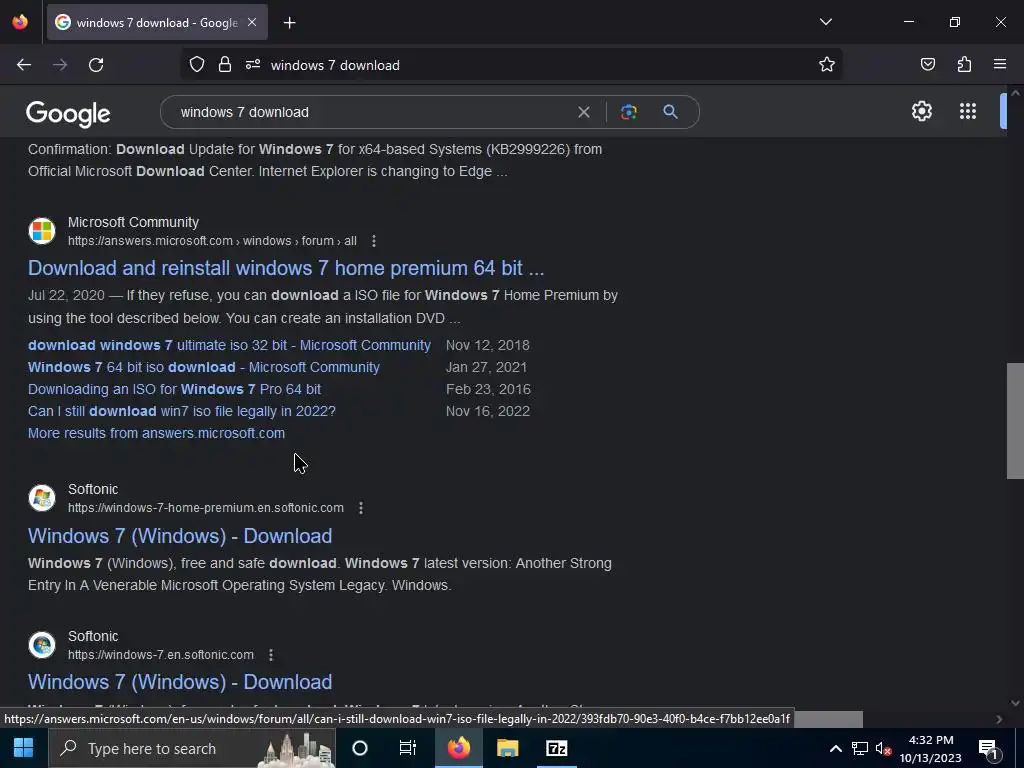
Task: Open the taskbar clock showing 4:32 PM
Action: (x=930, y=748)
